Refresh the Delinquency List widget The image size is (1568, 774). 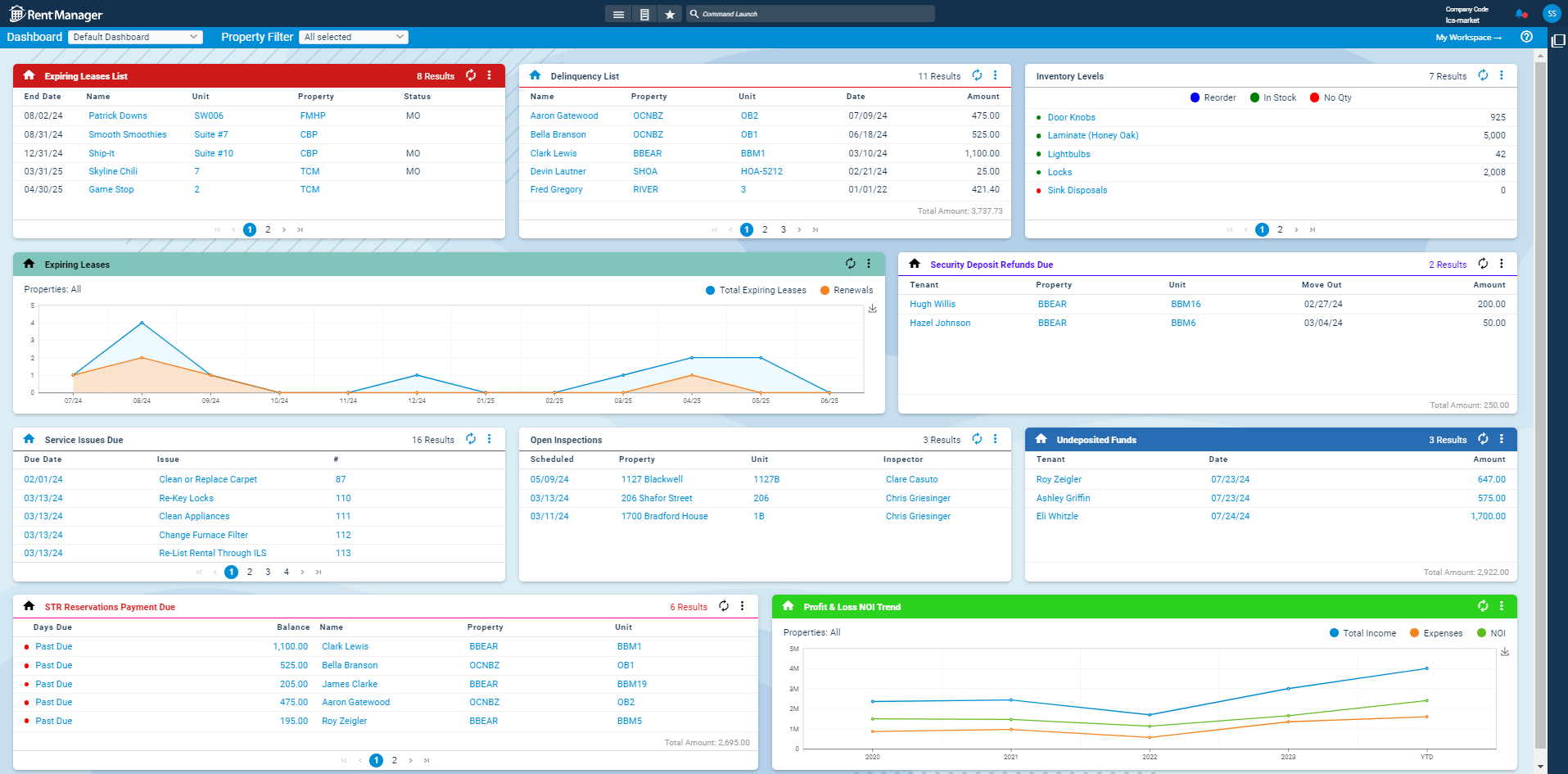977,75
